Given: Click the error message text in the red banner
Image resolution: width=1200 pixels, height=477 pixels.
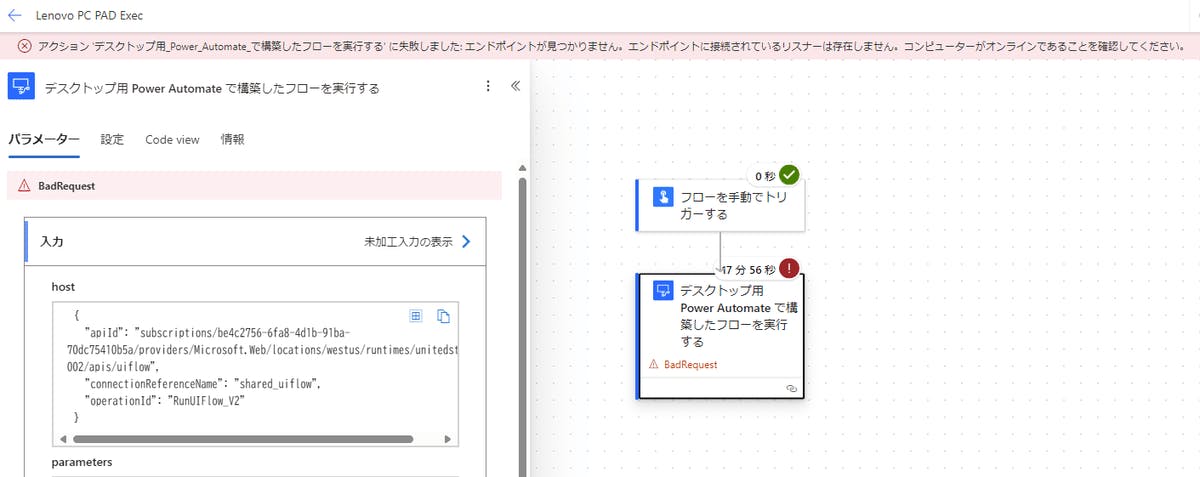Looking at the screenshot, I should coord(611,47).
